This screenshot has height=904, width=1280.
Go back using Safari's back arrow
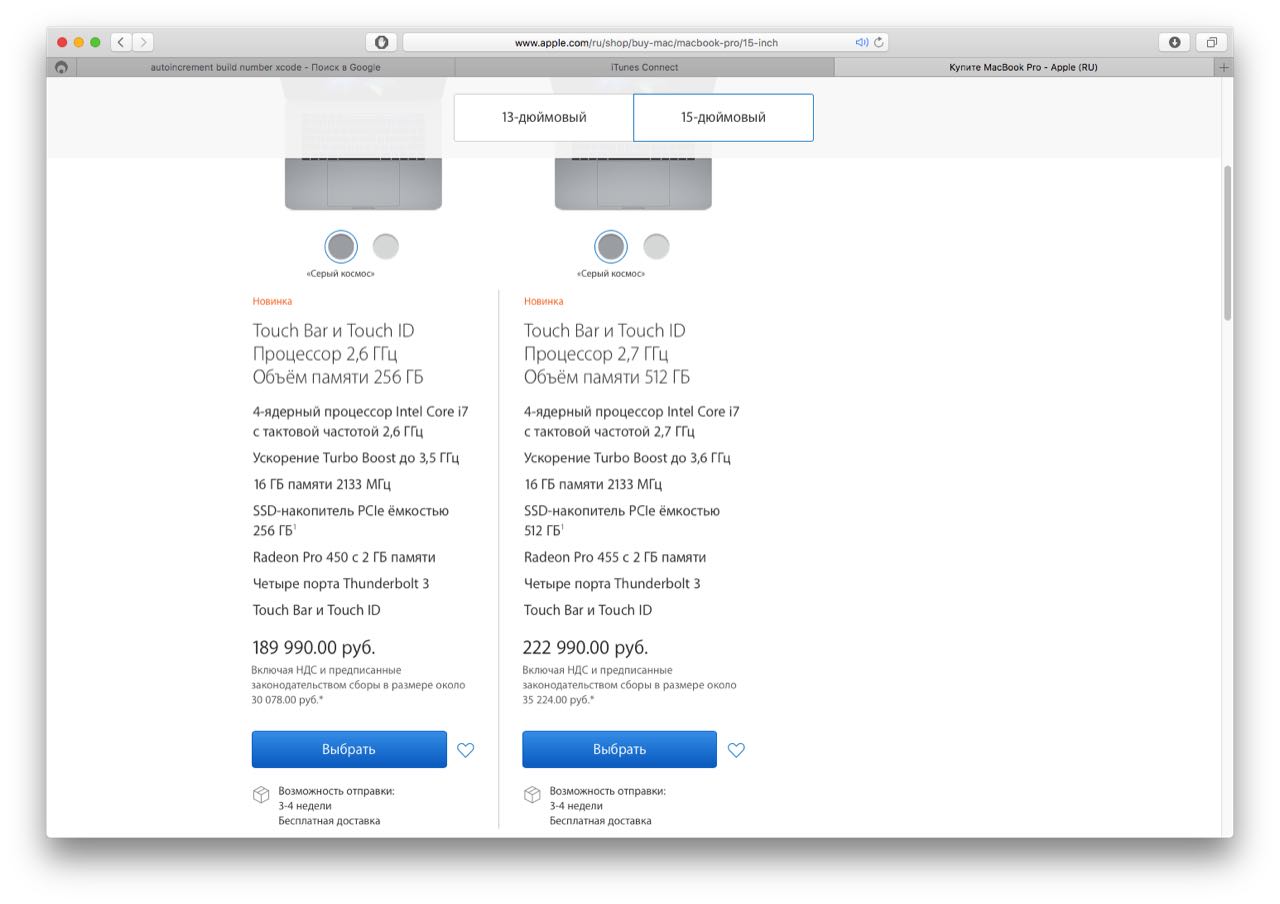coord(121,42)
